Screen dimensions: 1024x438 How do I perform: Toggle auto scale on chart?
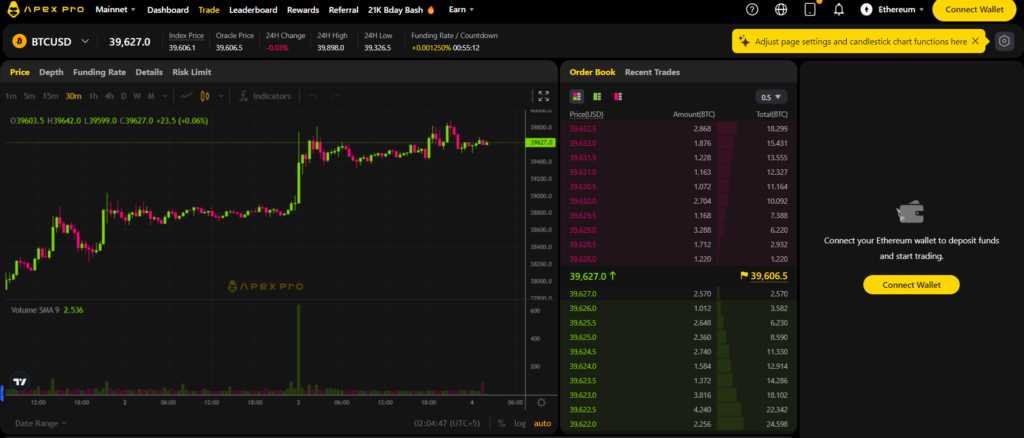(542, 423)
